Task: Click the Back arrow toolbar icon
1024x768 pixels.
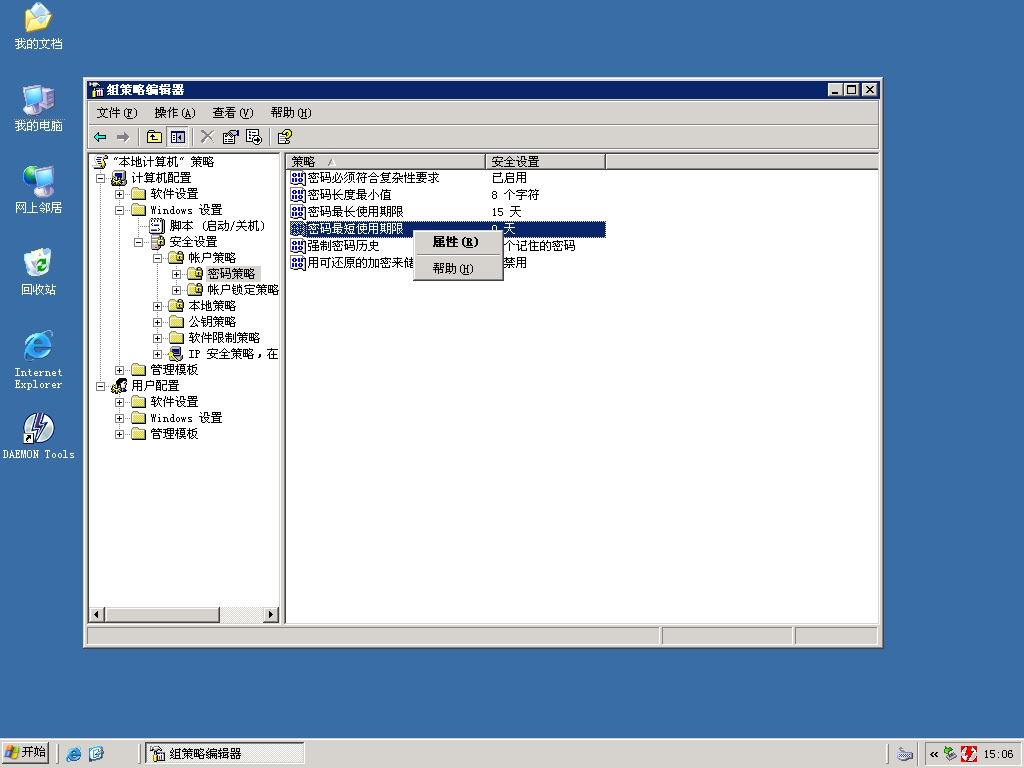Action: point(100,136)
